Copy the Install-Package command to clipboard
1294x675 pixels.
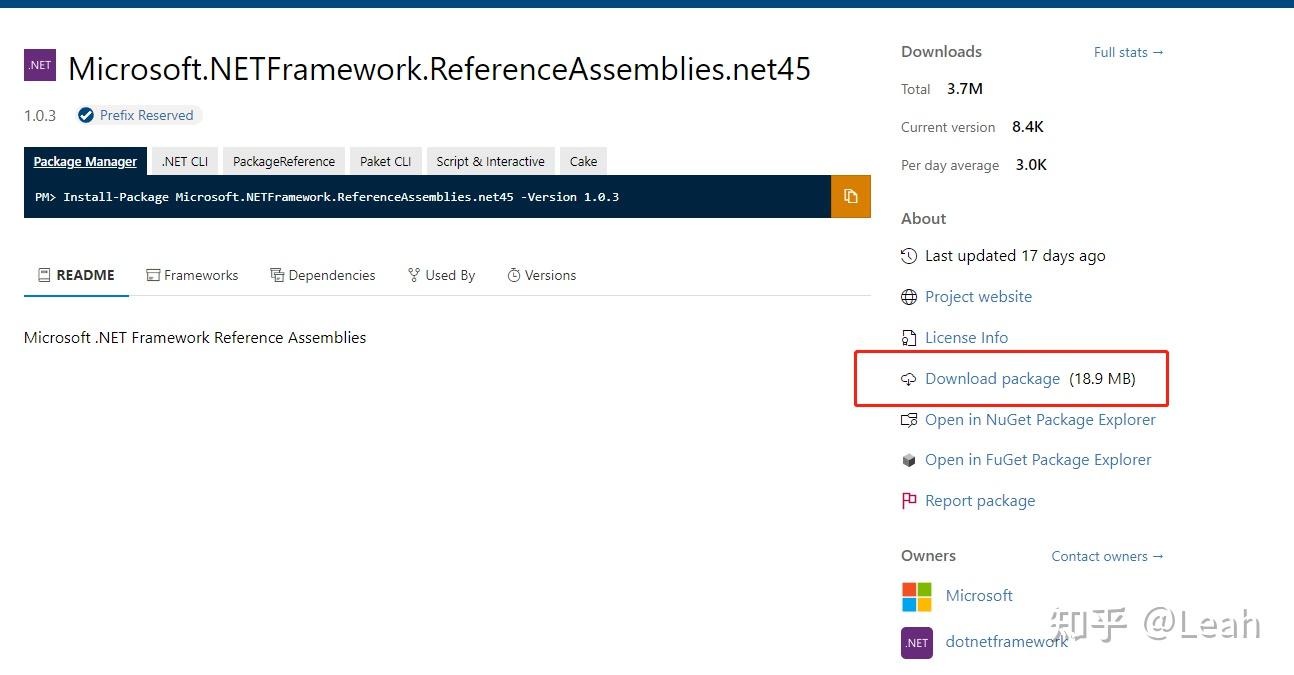[850, 196]
